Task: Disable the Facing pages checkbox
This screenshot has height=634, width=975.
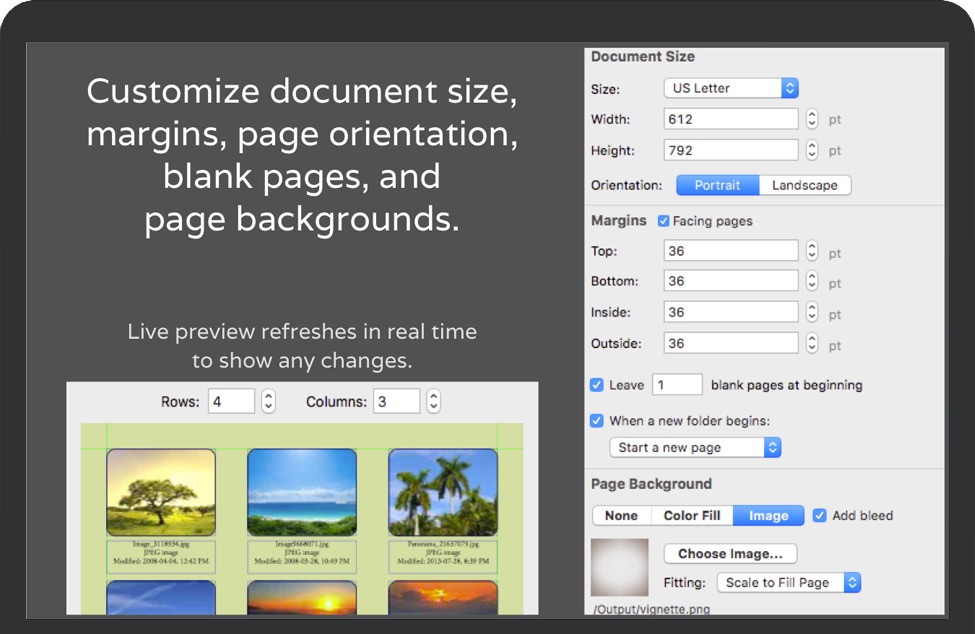Action: [664, 221]
